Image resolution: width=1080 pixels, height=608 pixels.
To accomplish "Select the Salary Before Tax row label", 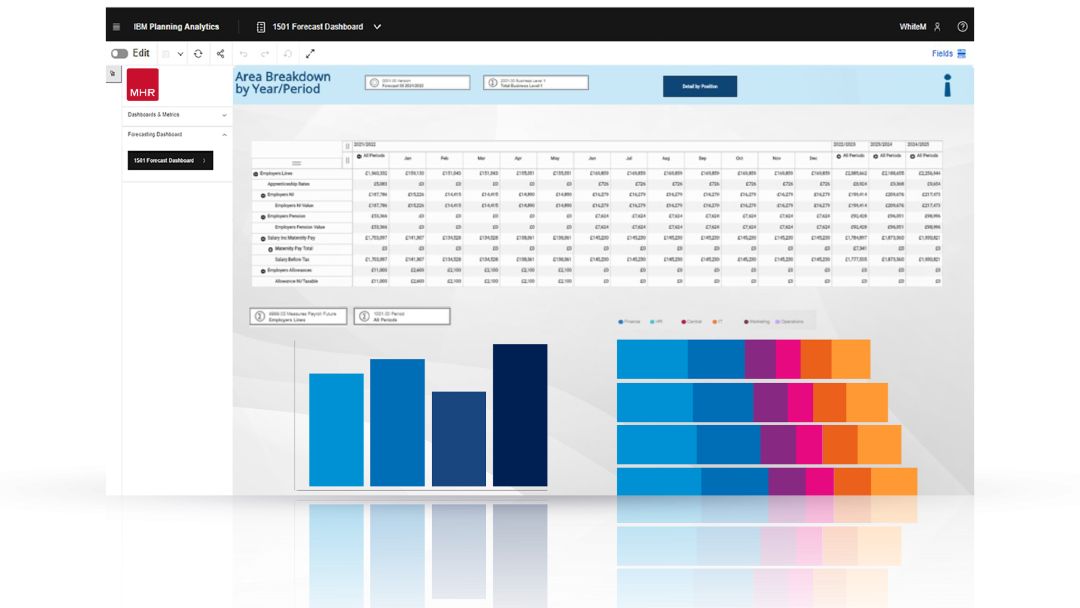I will pyautogui.click(x=292, y=260).
